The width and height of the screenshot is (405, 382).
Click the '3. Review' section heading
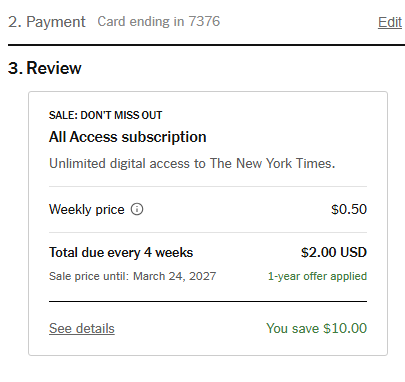45,68
